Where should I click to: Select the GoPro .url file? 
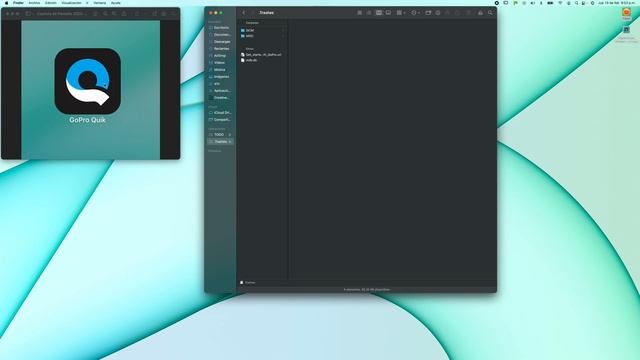(x=261, y=54)
